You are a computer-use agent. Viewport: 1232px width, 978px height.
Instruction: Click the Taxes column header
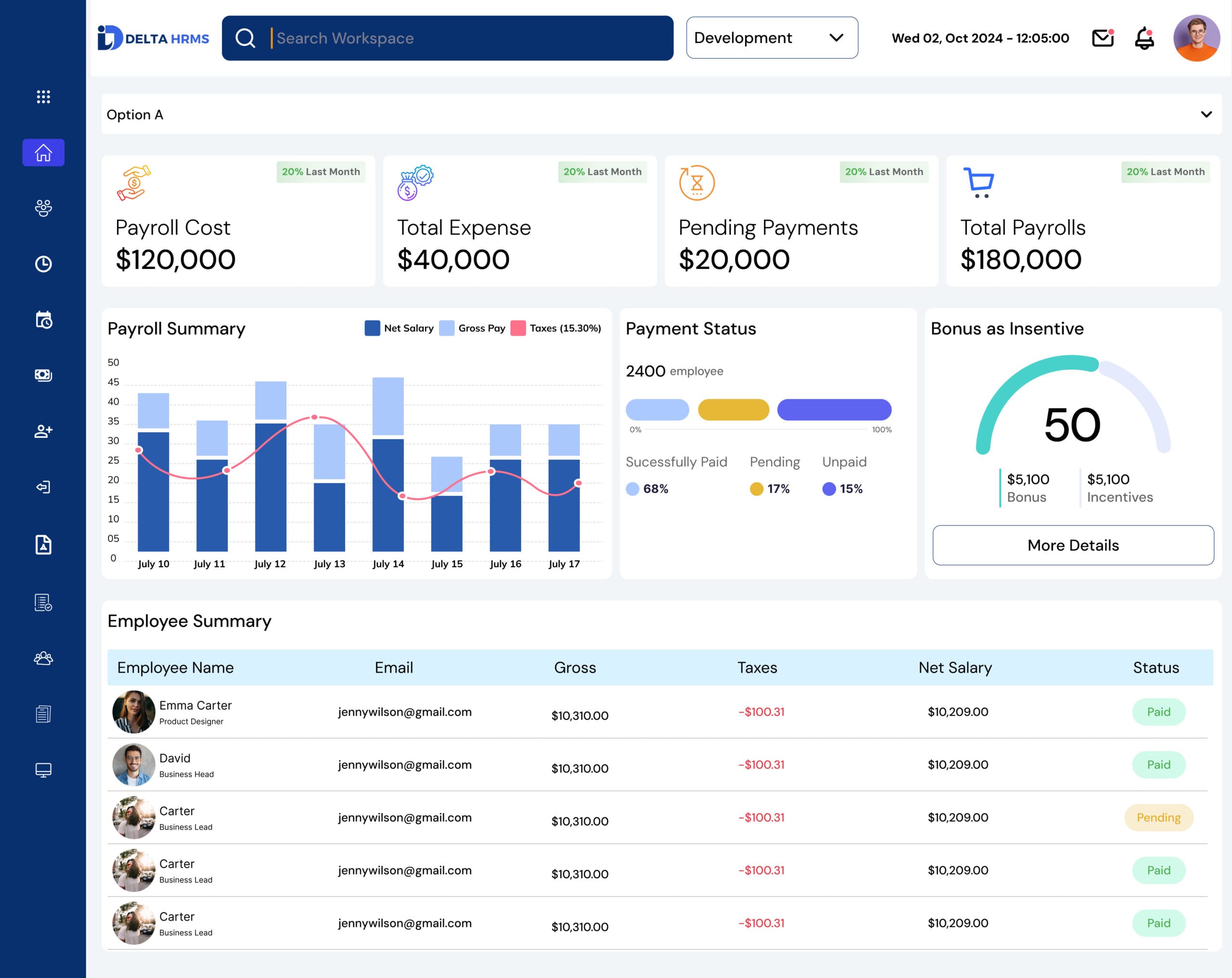click(x=757, y=668)
